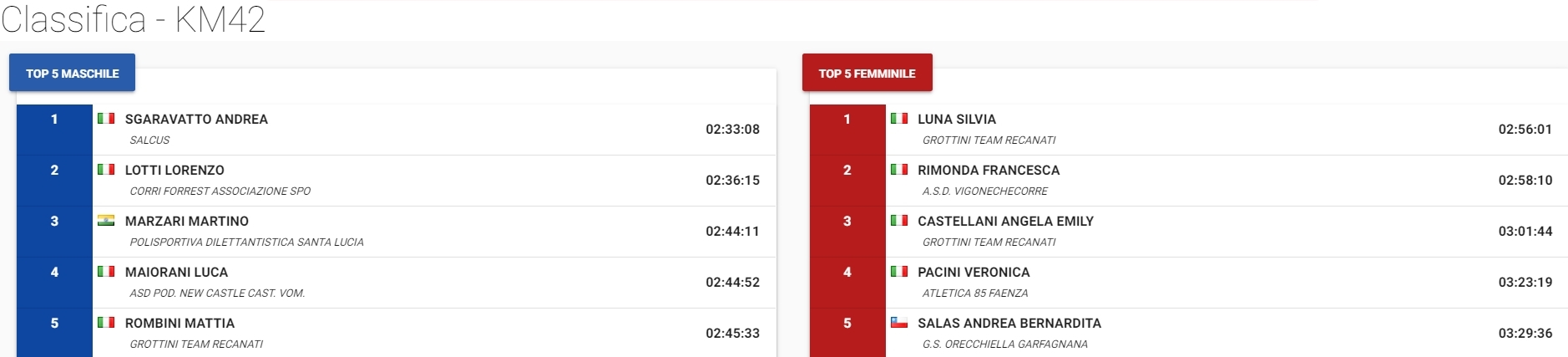The width and height of the screenshot is (1568, 357).
Task: Click the flag beside CASTELLANI ANGELA EMILY
Action: pos(899,221)
